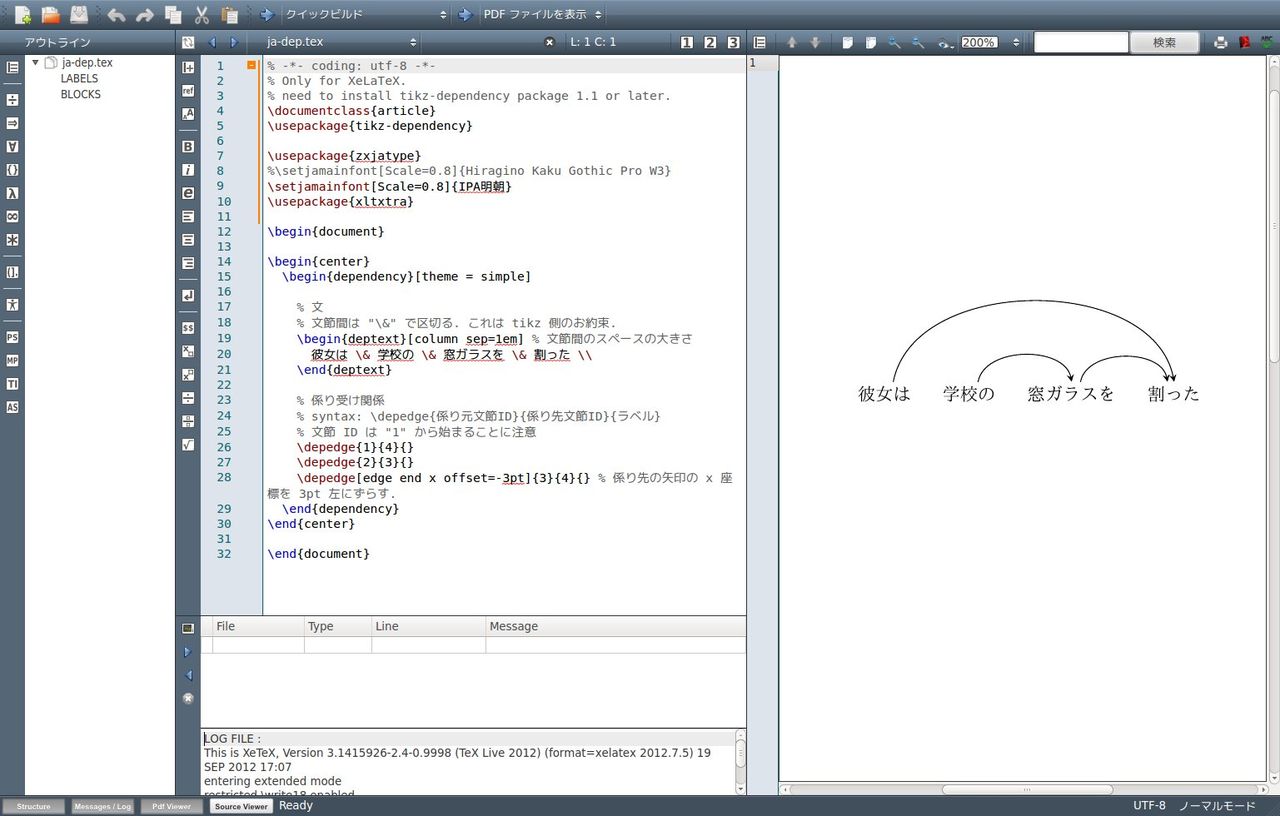Click the 検索 search button
Viewport: 1280px width, 816px height.
(1165, 42)
